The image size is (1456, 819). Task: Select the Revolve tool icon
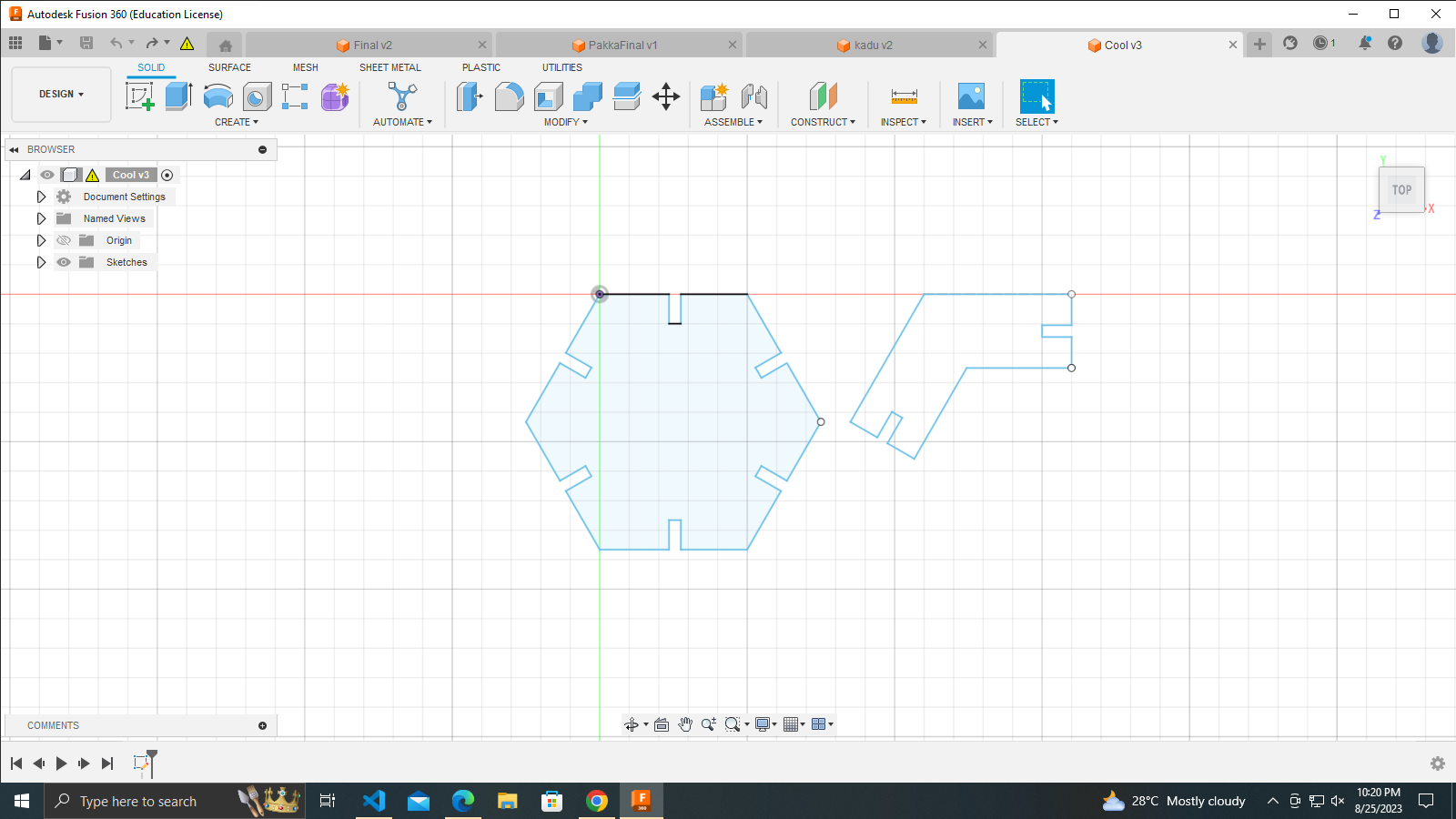click(217, 96)
